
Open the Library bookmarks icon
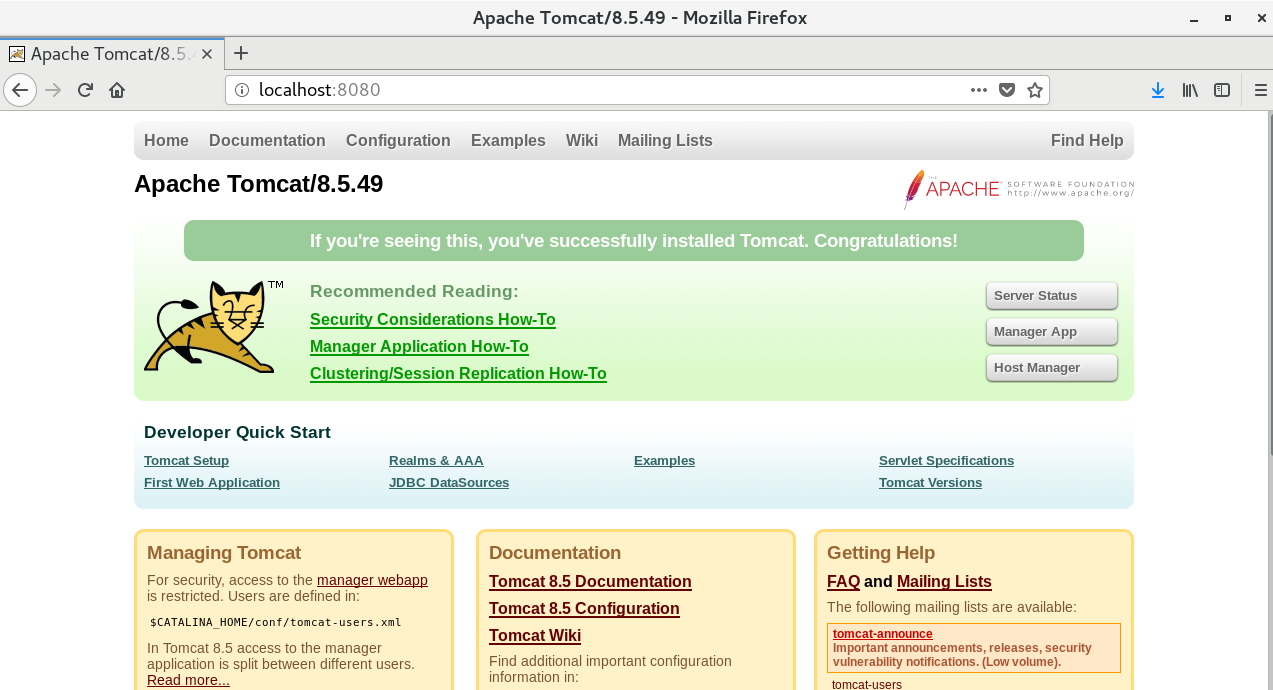tap(1190, 90)
